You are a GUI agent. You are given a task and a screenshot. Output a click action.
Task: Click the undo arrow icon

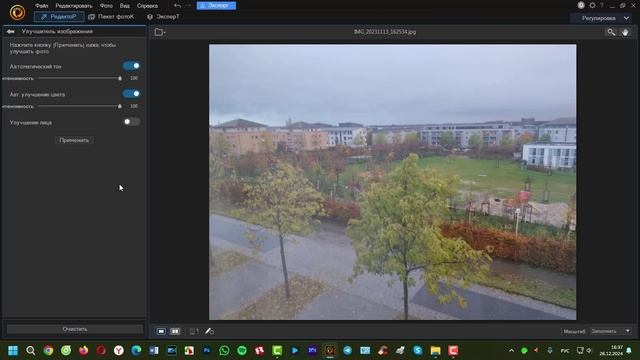(x=177, y=6)
